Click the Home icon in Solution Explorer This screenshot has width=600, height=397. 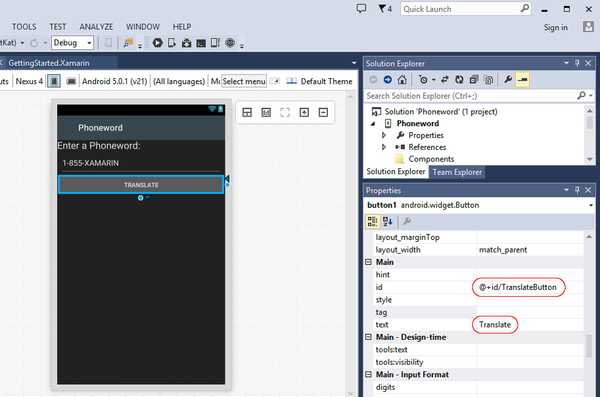tap(402, 80)
